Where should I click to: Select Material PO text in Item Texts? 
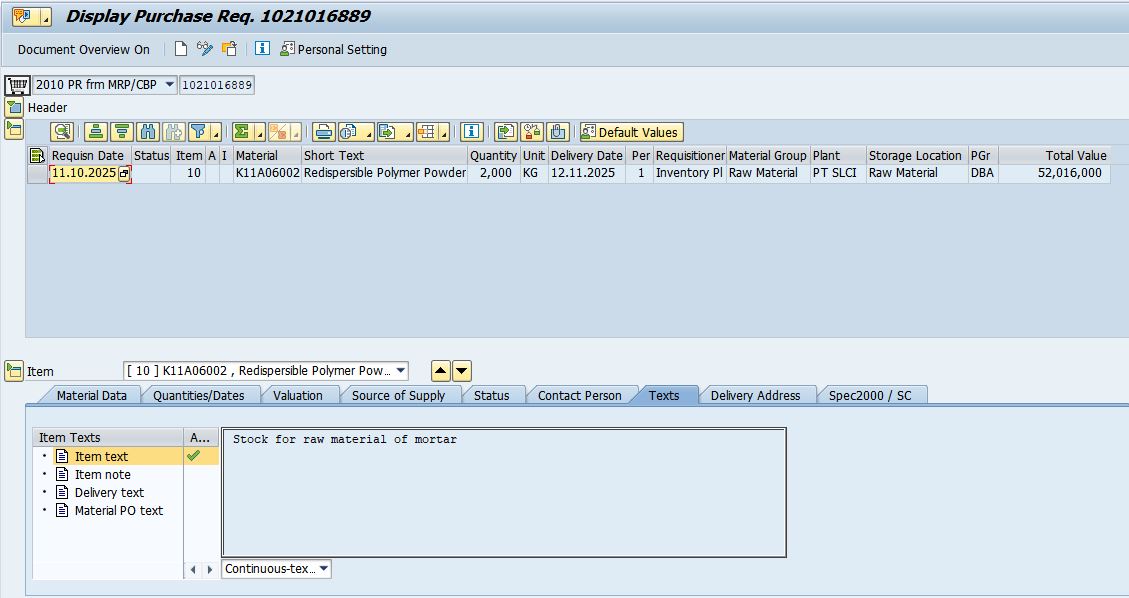click(118, 510)
